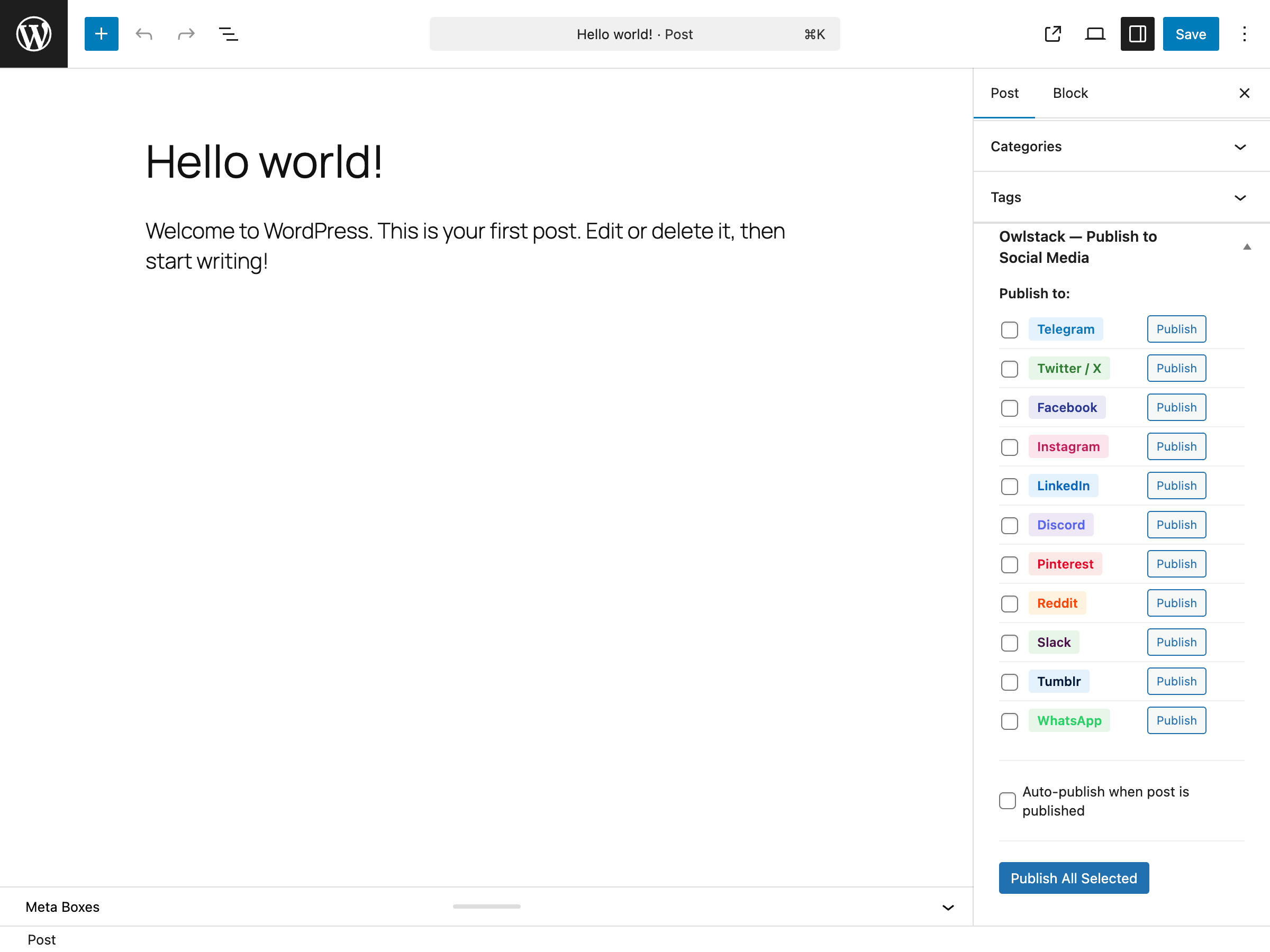Toggle the settings sidebar icon
Screen dimensions: 1270x952
tap(1137, 34)
